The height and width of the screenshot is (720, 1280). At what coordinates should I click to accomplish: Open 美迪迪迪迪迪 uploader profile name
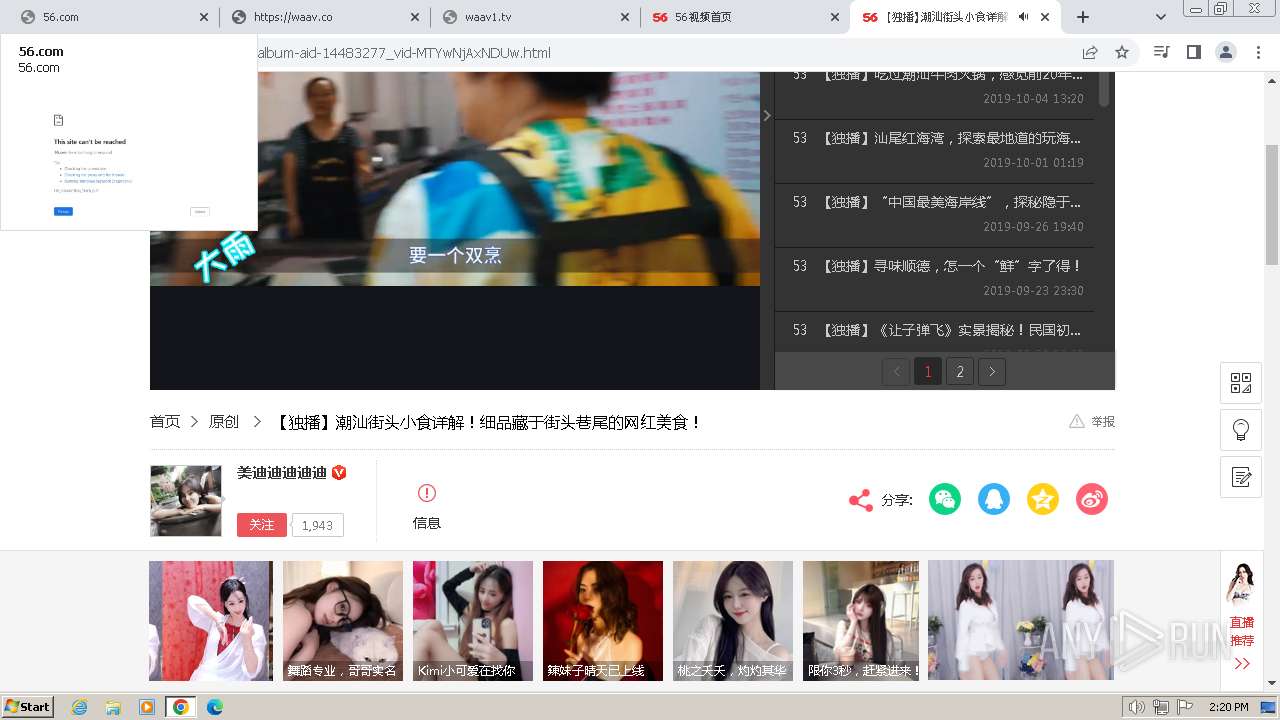[x=282, y=472]
